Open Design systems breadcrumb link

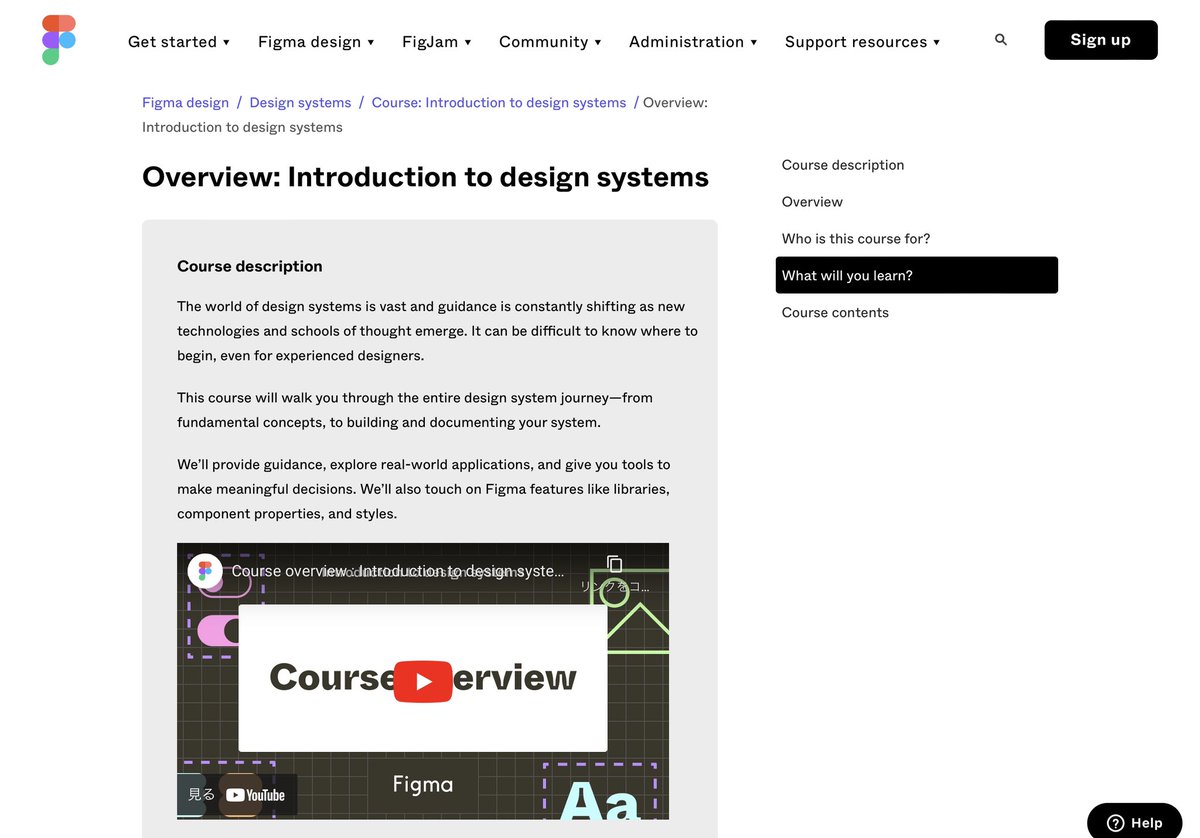coord(300,102)
